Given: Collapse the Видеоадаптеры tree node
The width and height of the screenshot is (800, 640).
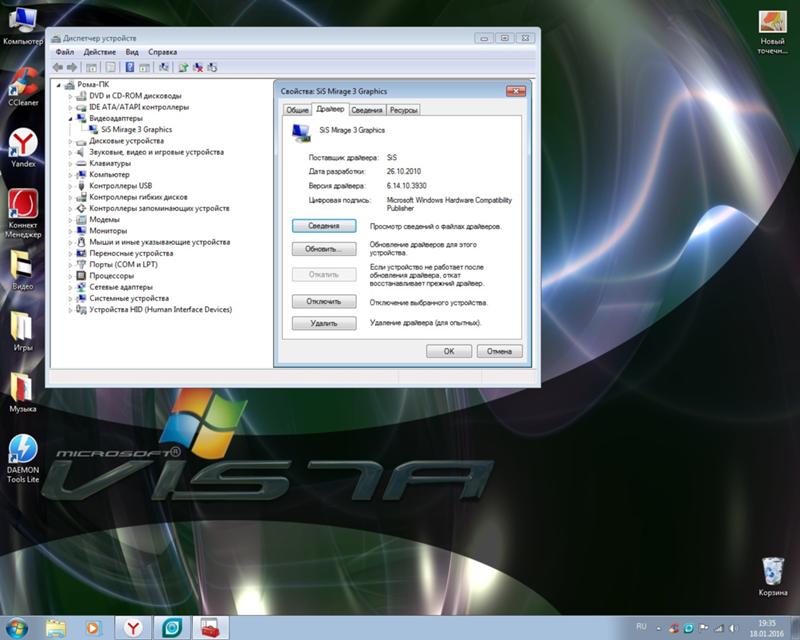Looking at the screenshot, I should click(x=71, y=118).
